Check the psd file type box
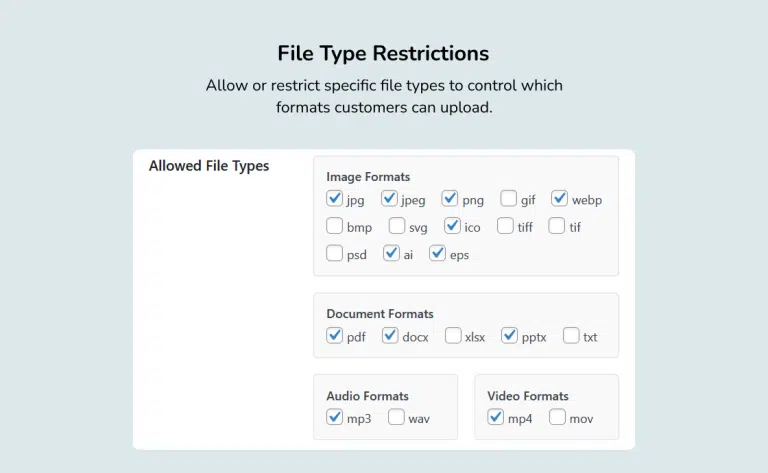The image size is (768, 473). click(335, 254)
